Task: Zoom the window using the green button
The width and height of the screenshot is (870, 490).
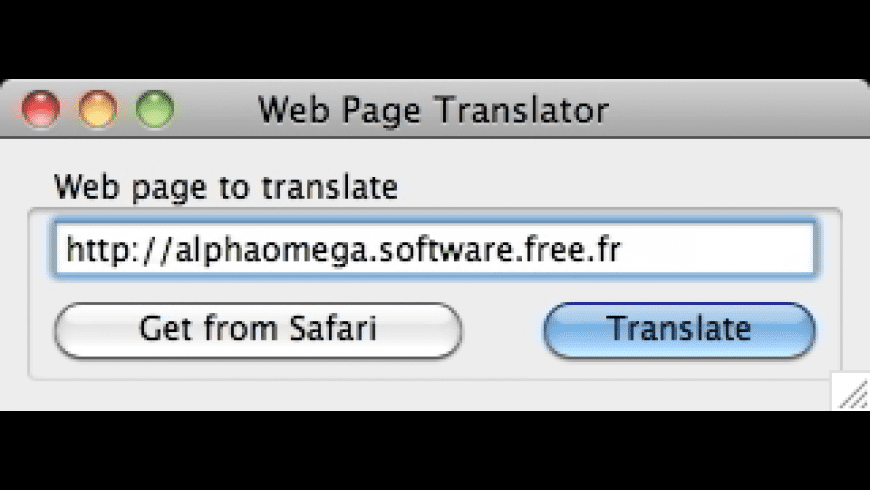Action: 155,109
